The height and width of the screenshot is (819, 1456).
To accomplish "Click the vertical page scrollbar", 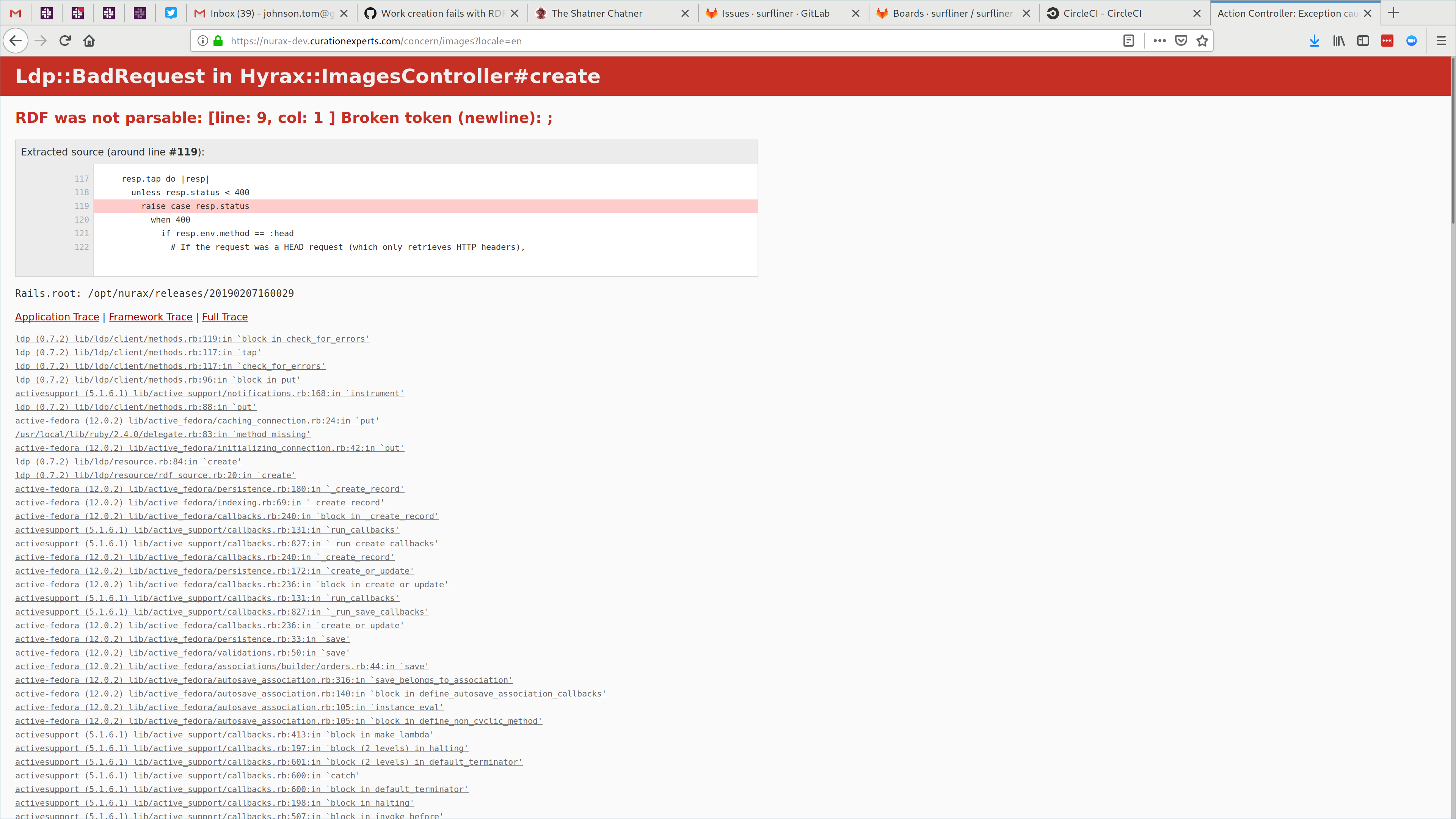I will click(1453, 141).
